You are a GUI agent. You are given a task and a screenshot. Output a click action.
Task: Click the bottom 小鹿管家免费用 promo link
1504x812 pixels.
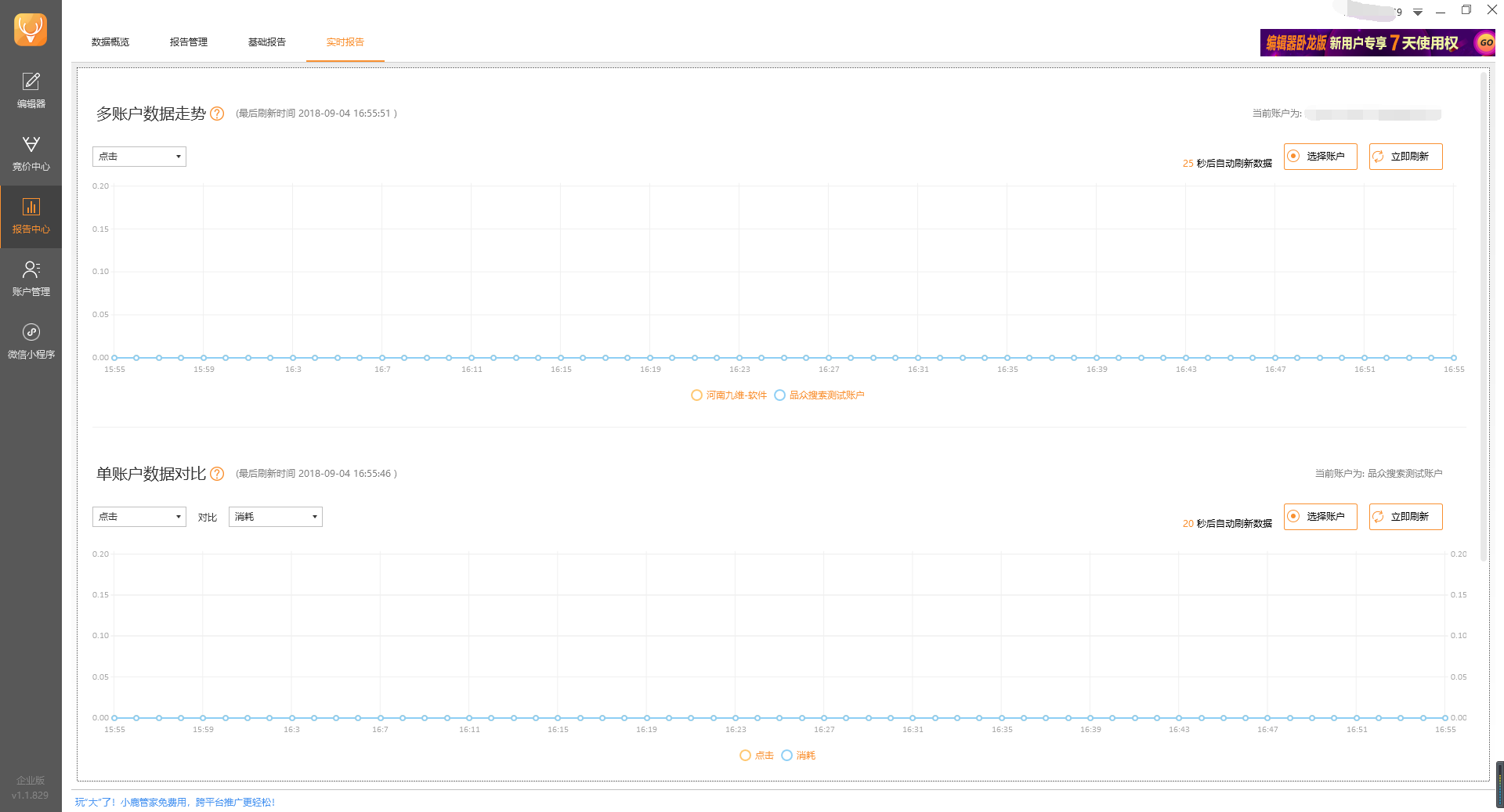click(x=175, y=803)
